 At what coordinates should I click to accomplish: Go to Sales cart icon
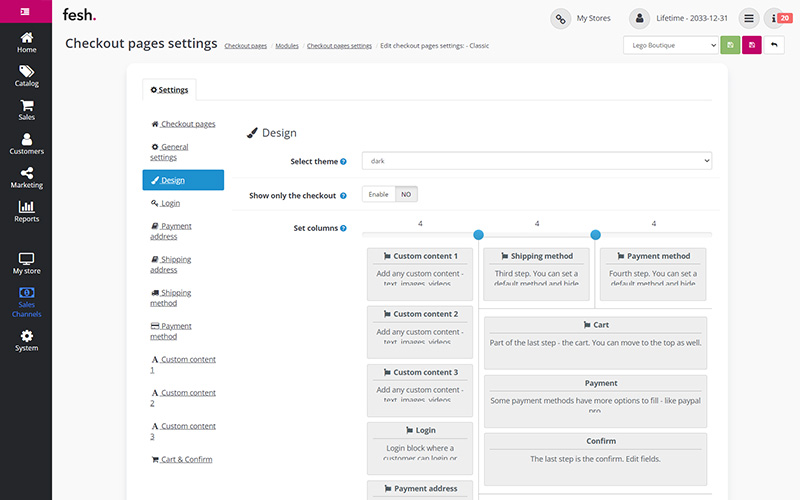click(x=26, y=110)
